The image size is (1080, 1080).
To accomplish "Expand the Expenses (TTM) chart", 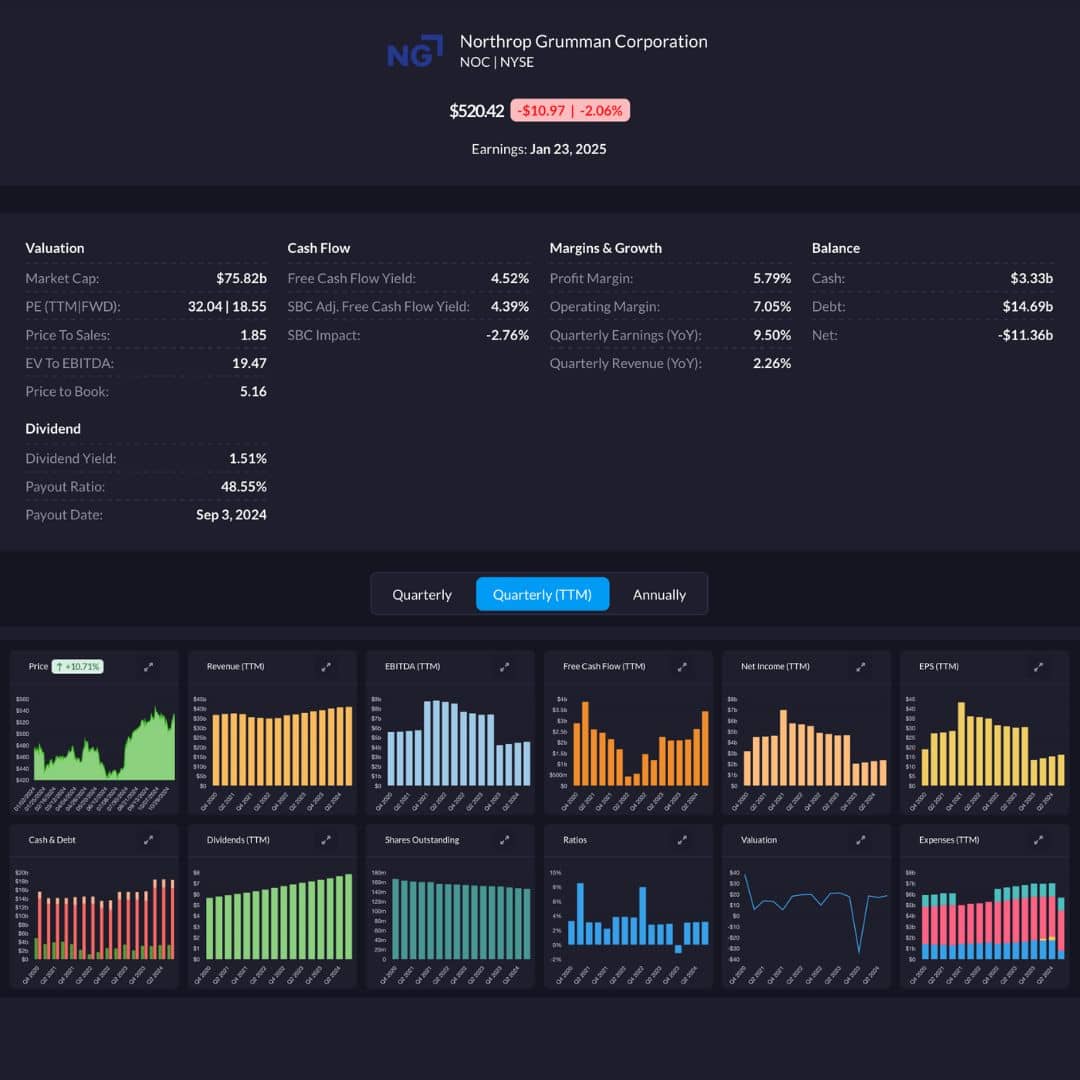I will [1038, 840].
